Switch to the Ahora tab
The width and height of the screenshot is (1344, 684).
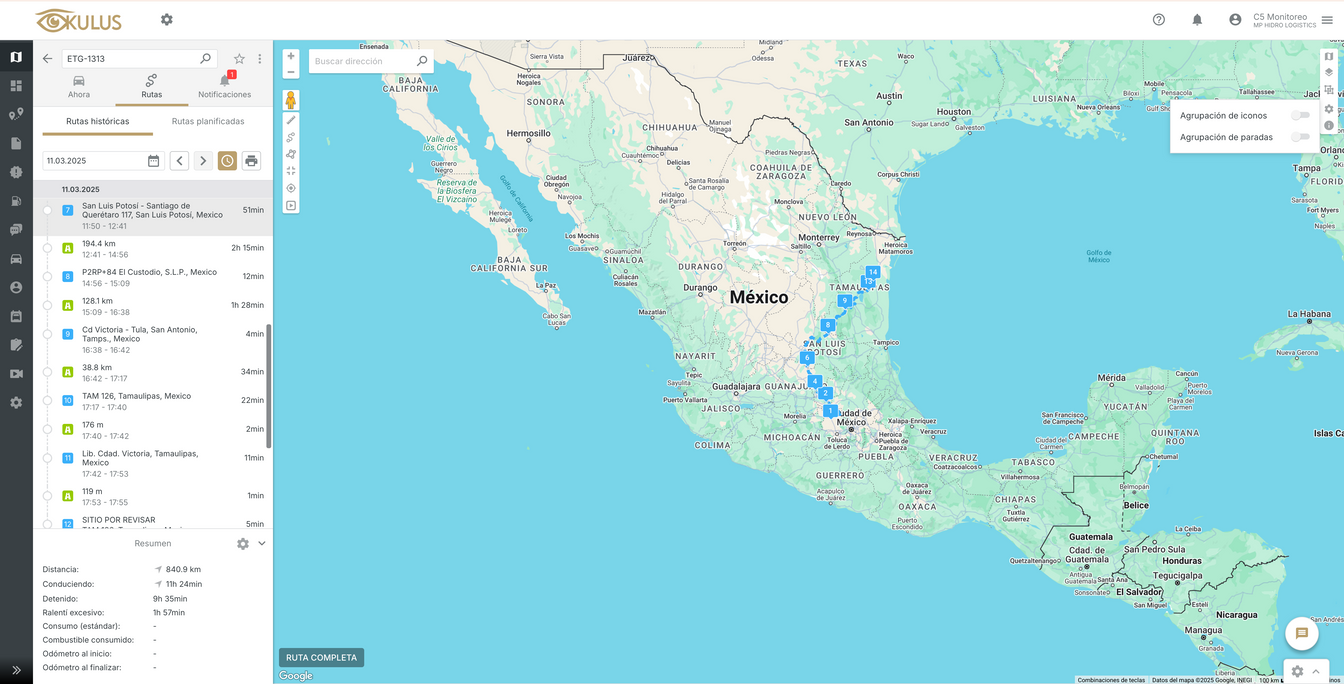point(79,87)
